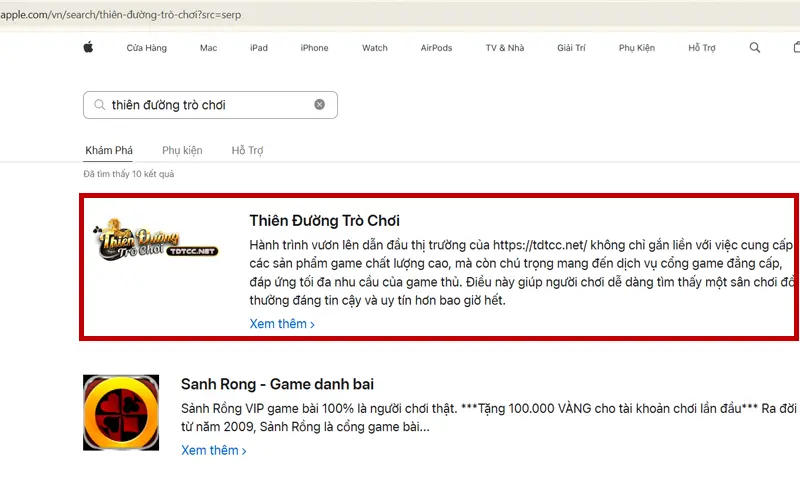Click the Apple logo icon
Screen dimensions: 800x500
88,47
